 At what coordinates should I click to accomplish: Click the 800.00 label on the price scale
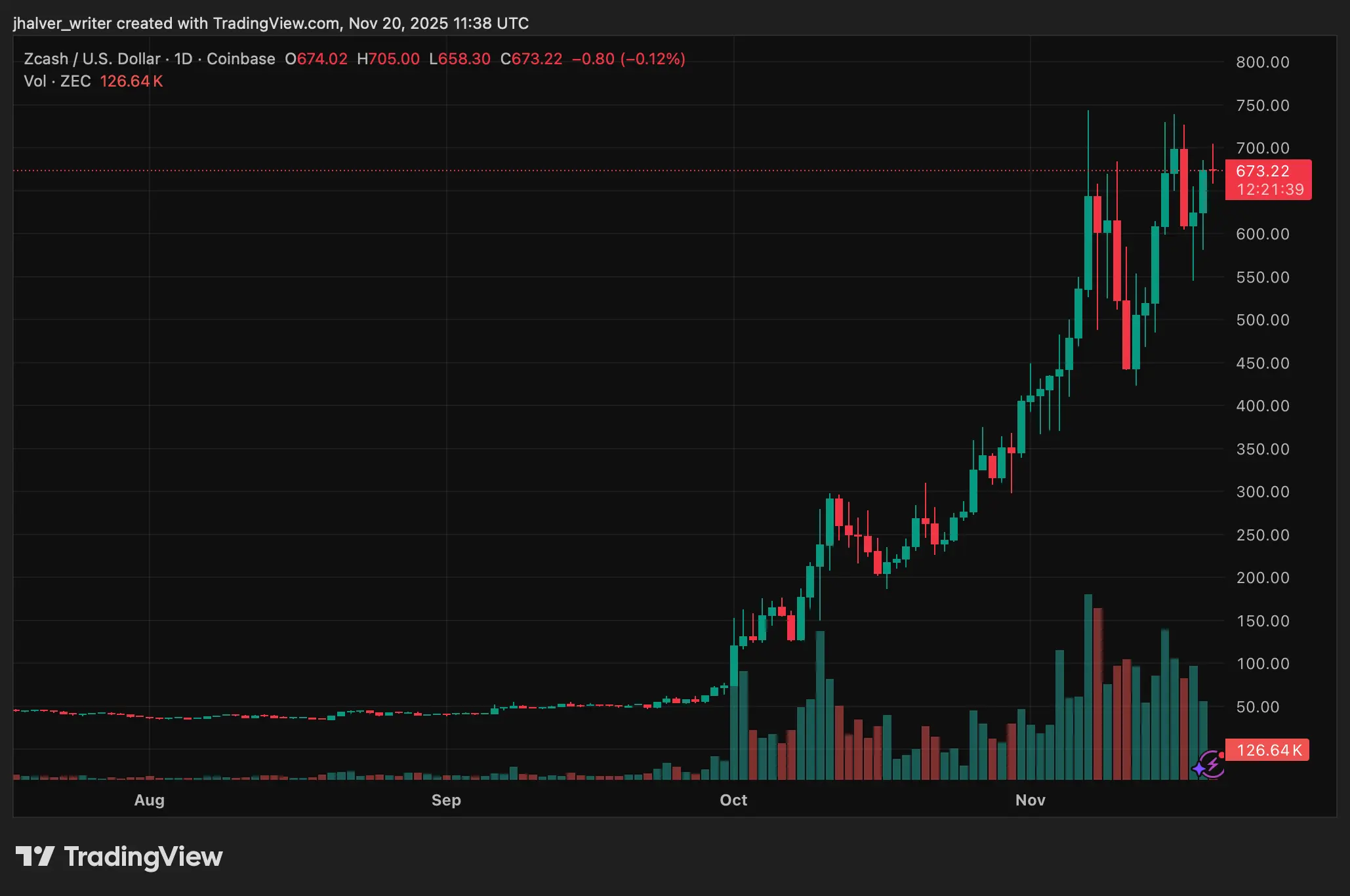tap(1263, 63)
